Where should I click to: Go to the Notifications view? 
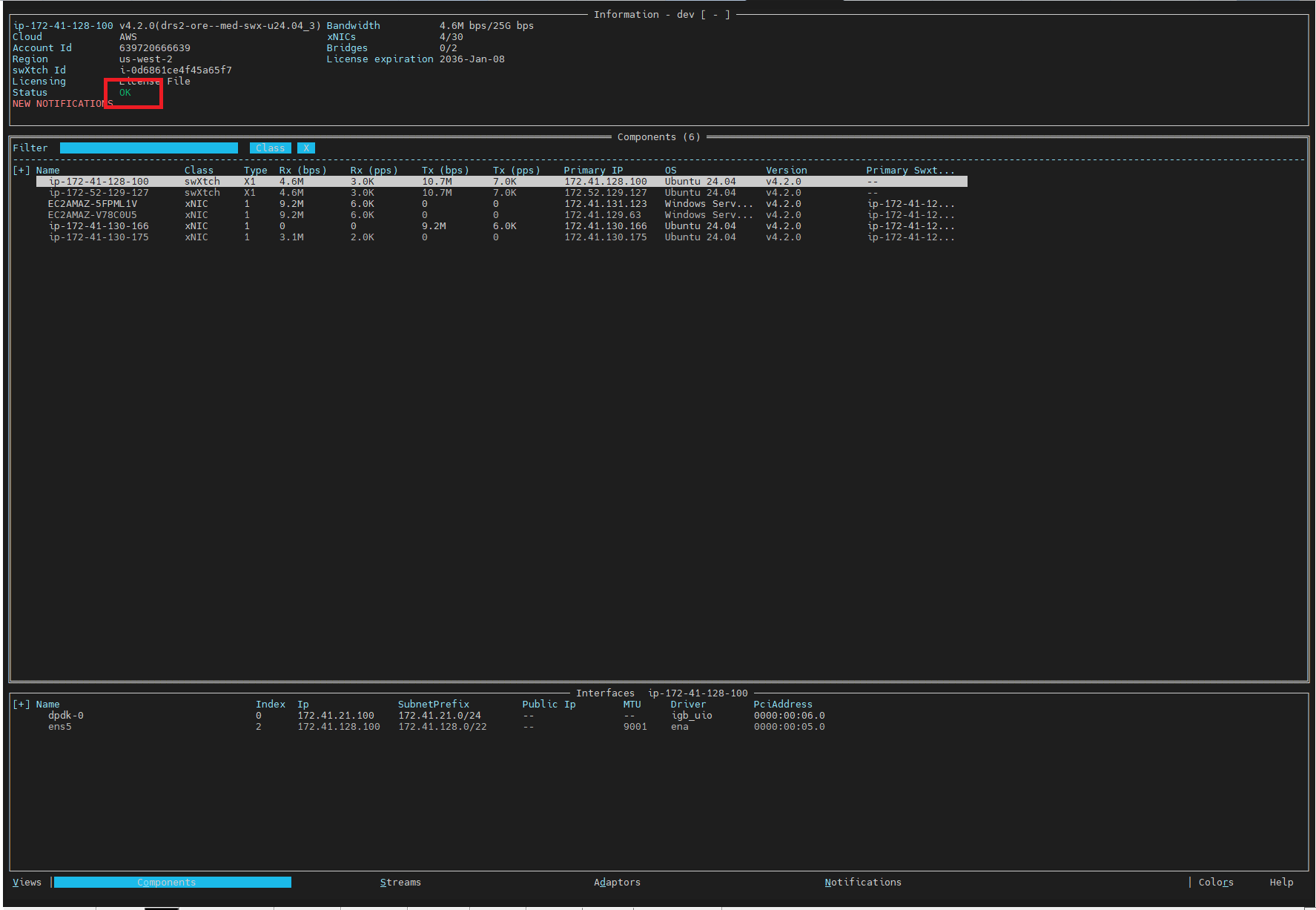click(863, 883)
